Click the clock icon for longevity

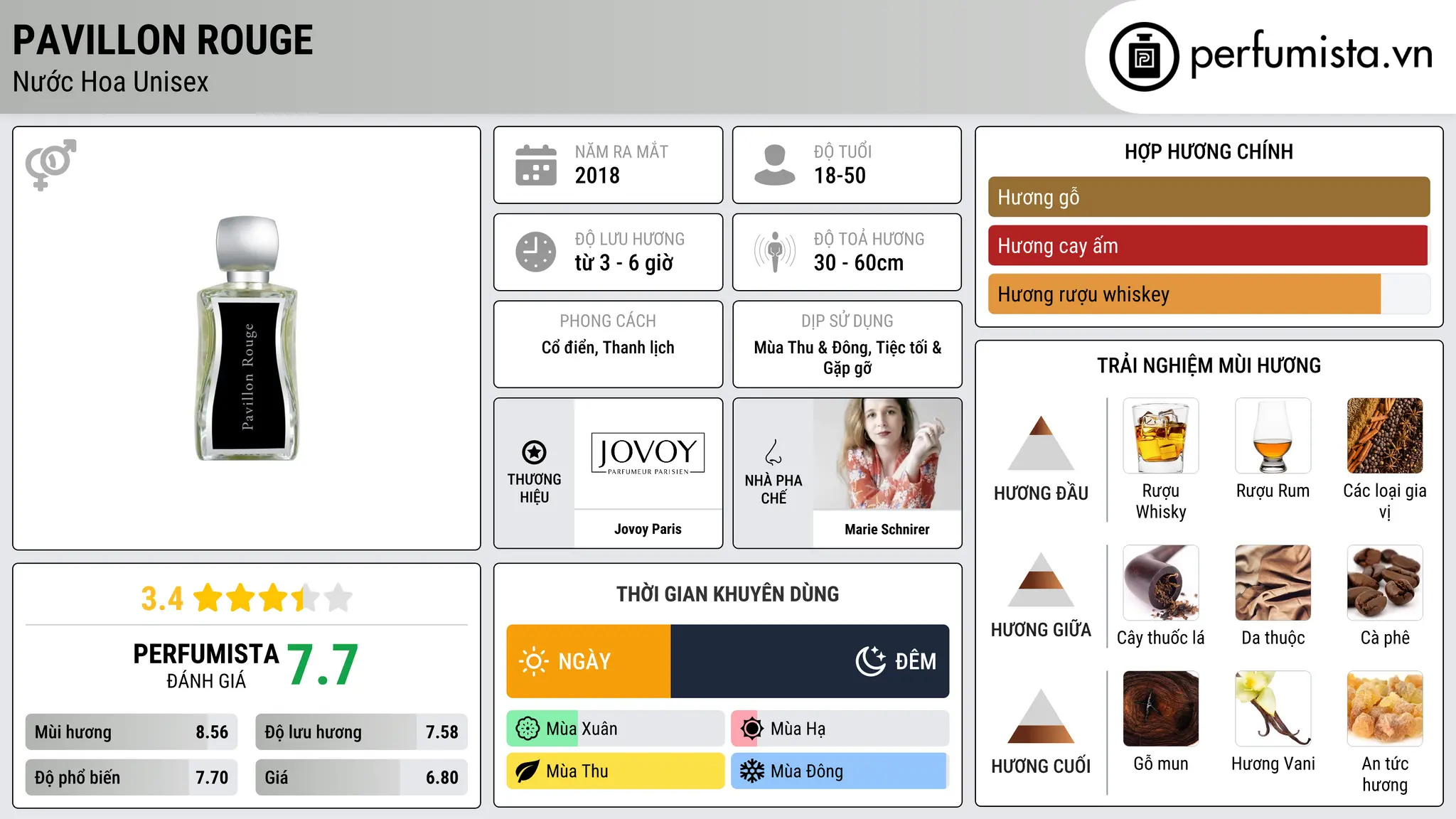tap(536, 252)
